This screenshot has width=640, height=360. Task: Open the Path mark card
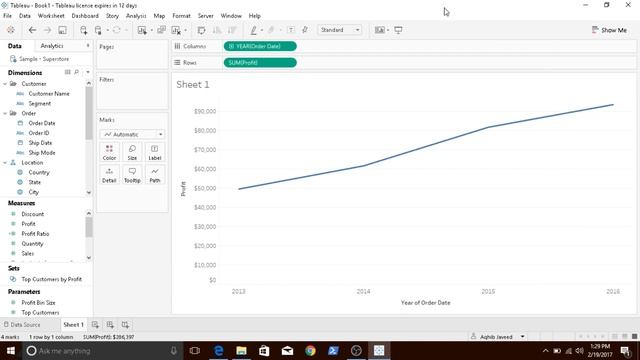[x=155, y=175]
